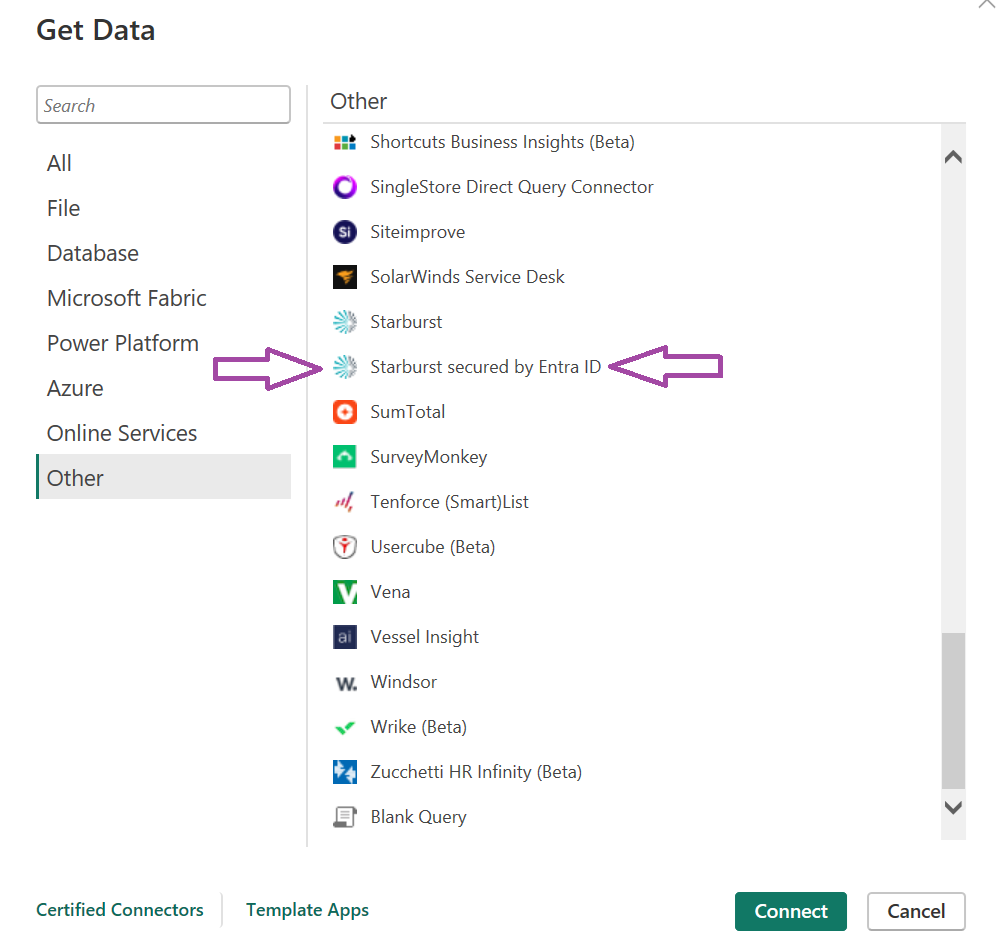Click the Wrike (Beta) icon
The width and height of the screenshot is (1001, 946).
[345, 727]
